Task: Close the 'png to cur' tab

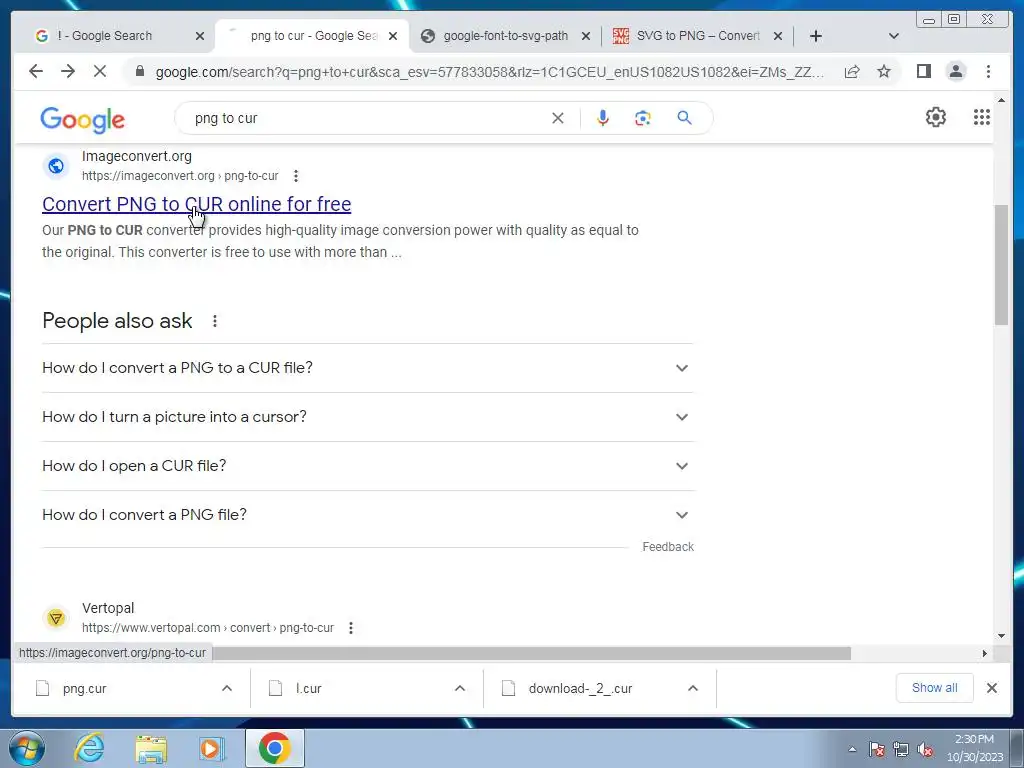Action: point(392,36)
